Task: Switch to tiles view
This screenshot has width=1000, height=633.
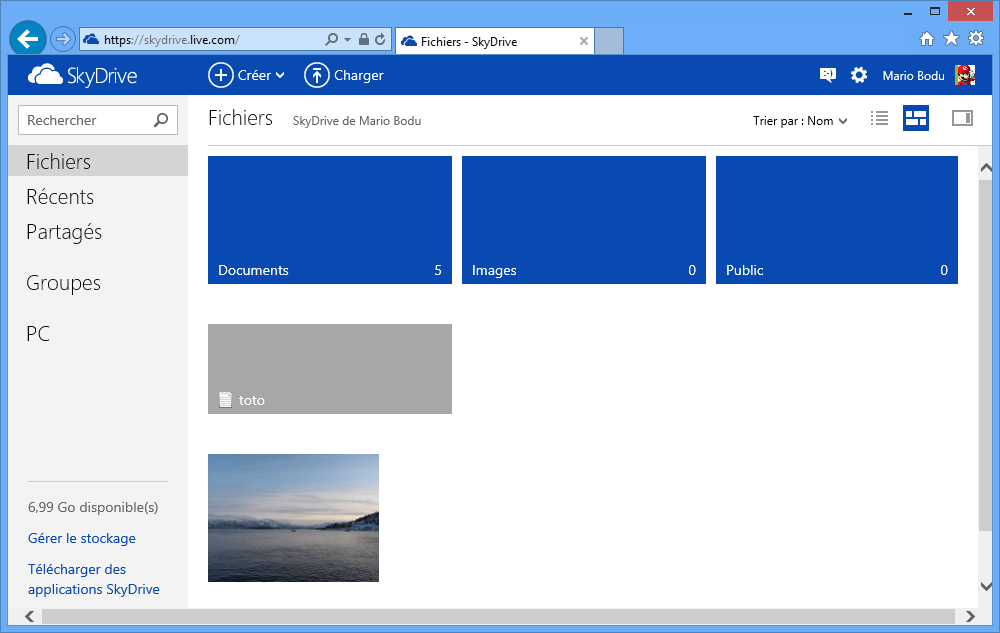Action: coord(916,118)
